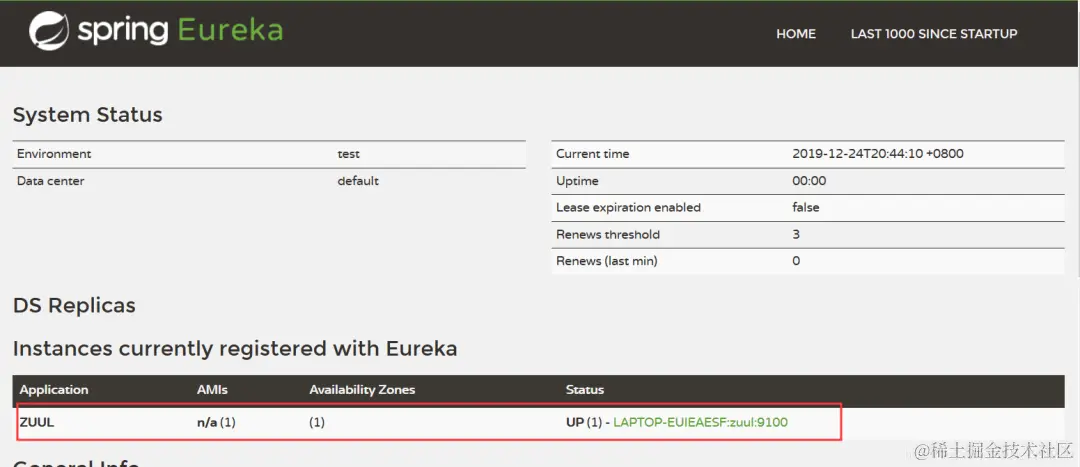Select the Environment label
The image size is (1080, 467).
click(x=54, y=154)
